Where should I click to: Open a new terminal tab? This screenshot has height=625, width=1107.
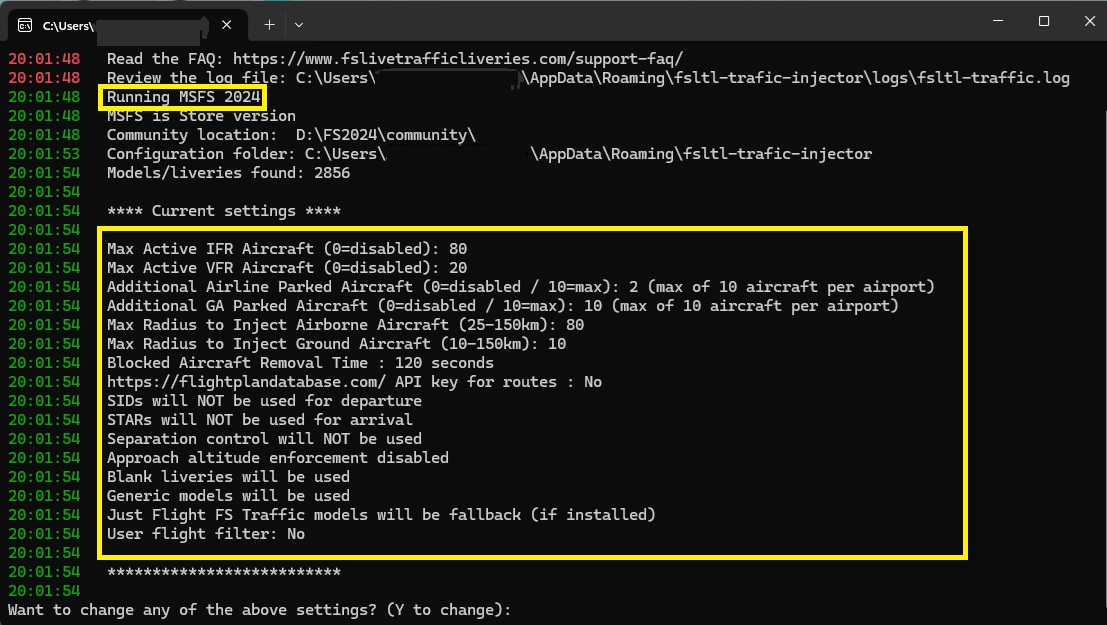tap(269, 25)
